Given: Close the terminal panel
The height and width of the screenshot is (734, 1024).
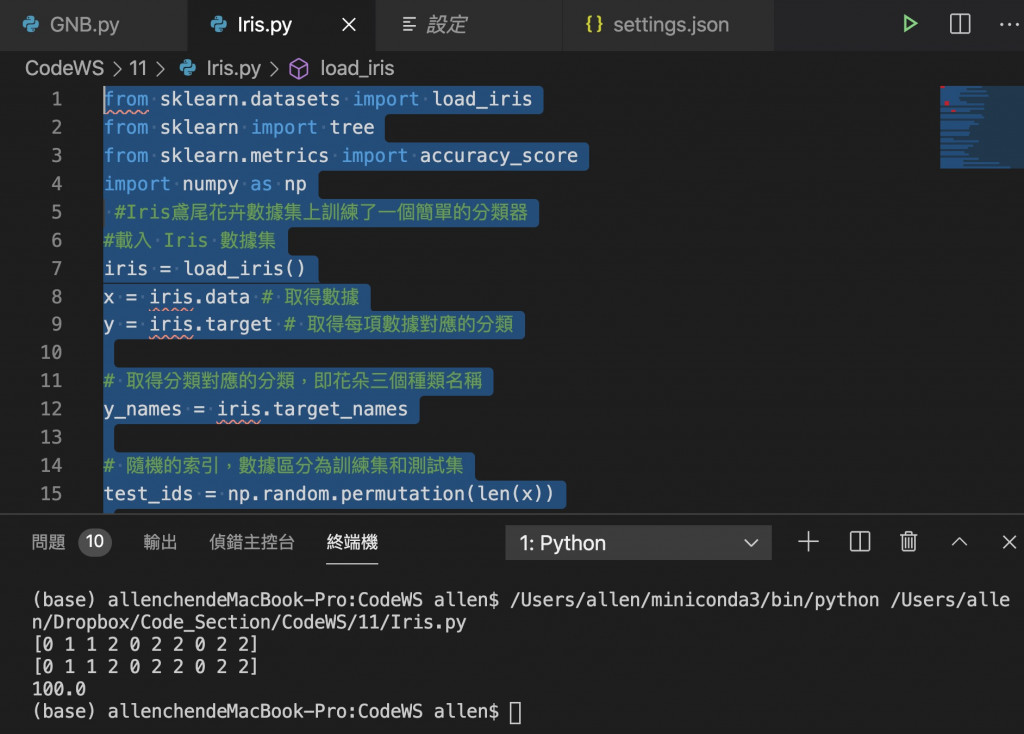Looking at the screenshot, I should pos(1009,542).
